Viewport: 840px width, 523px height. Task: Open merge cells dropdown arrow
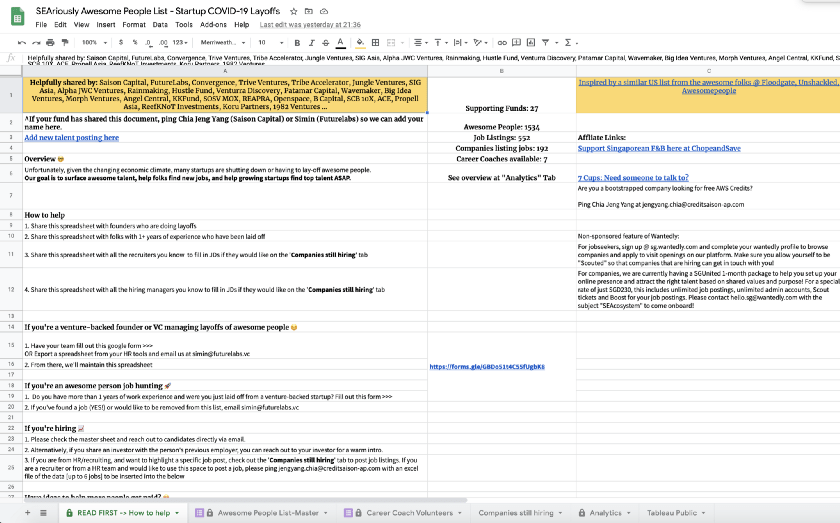coord(402,42)
